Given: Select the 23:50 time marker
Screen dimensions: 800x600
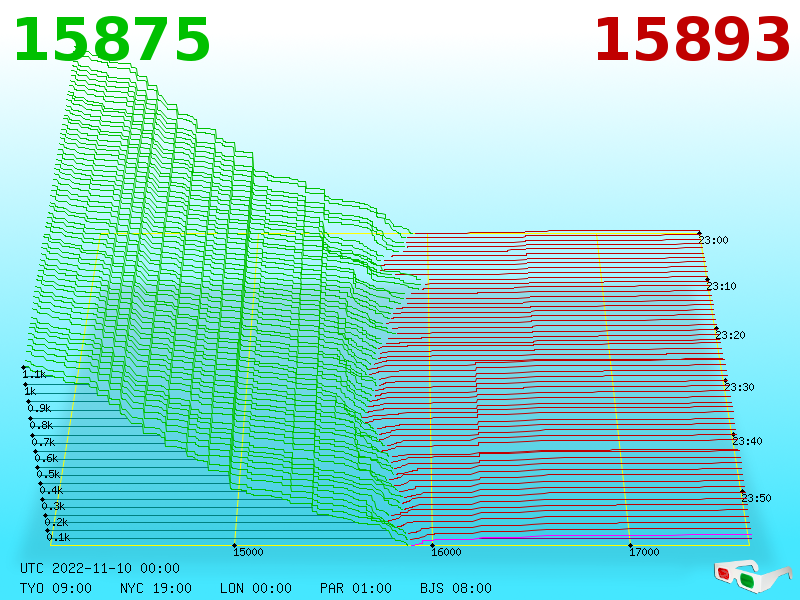Looking at the screenshot, I should point(756,498).
